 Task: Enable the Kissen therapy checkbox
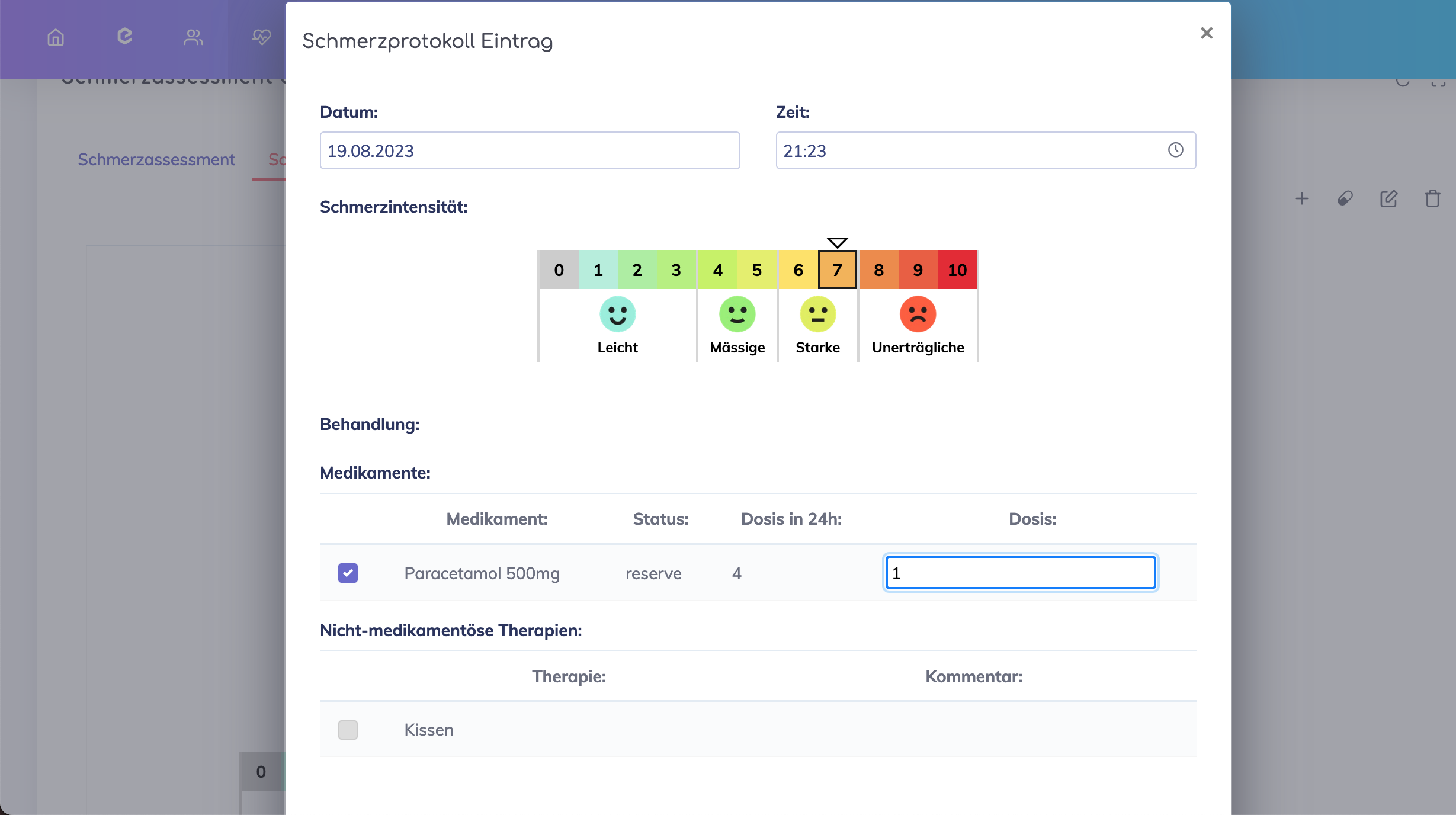[x=348, y=730]
